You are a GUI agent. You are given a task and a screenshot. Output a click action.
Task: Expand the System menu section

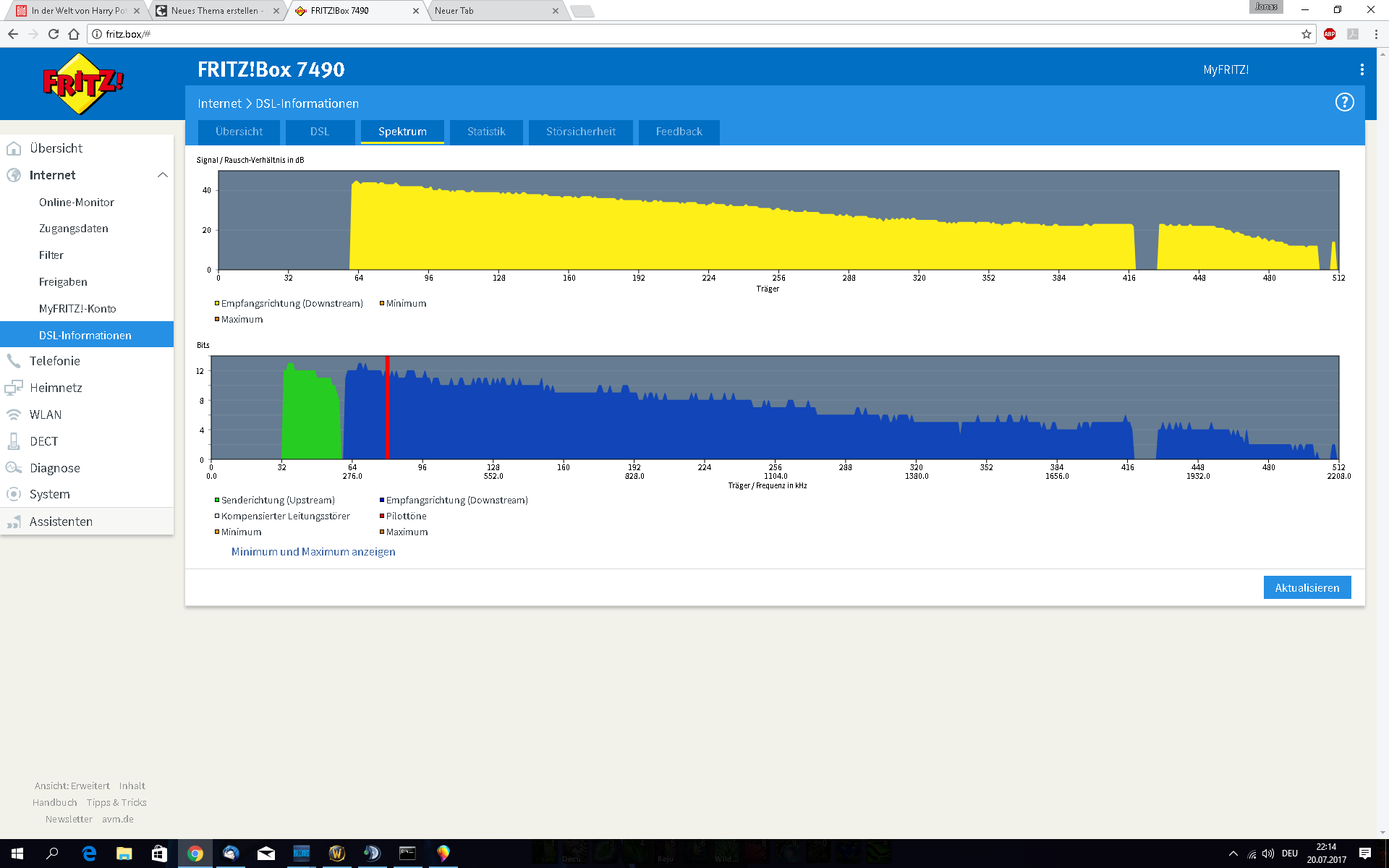49,494
